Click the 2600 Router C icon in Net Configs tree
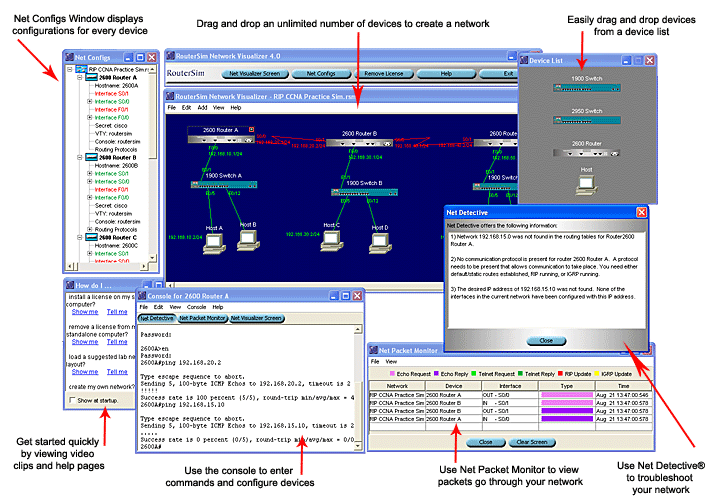Viewport: 720px width, 504px height. pyautogui.click(x=91, y=237)
